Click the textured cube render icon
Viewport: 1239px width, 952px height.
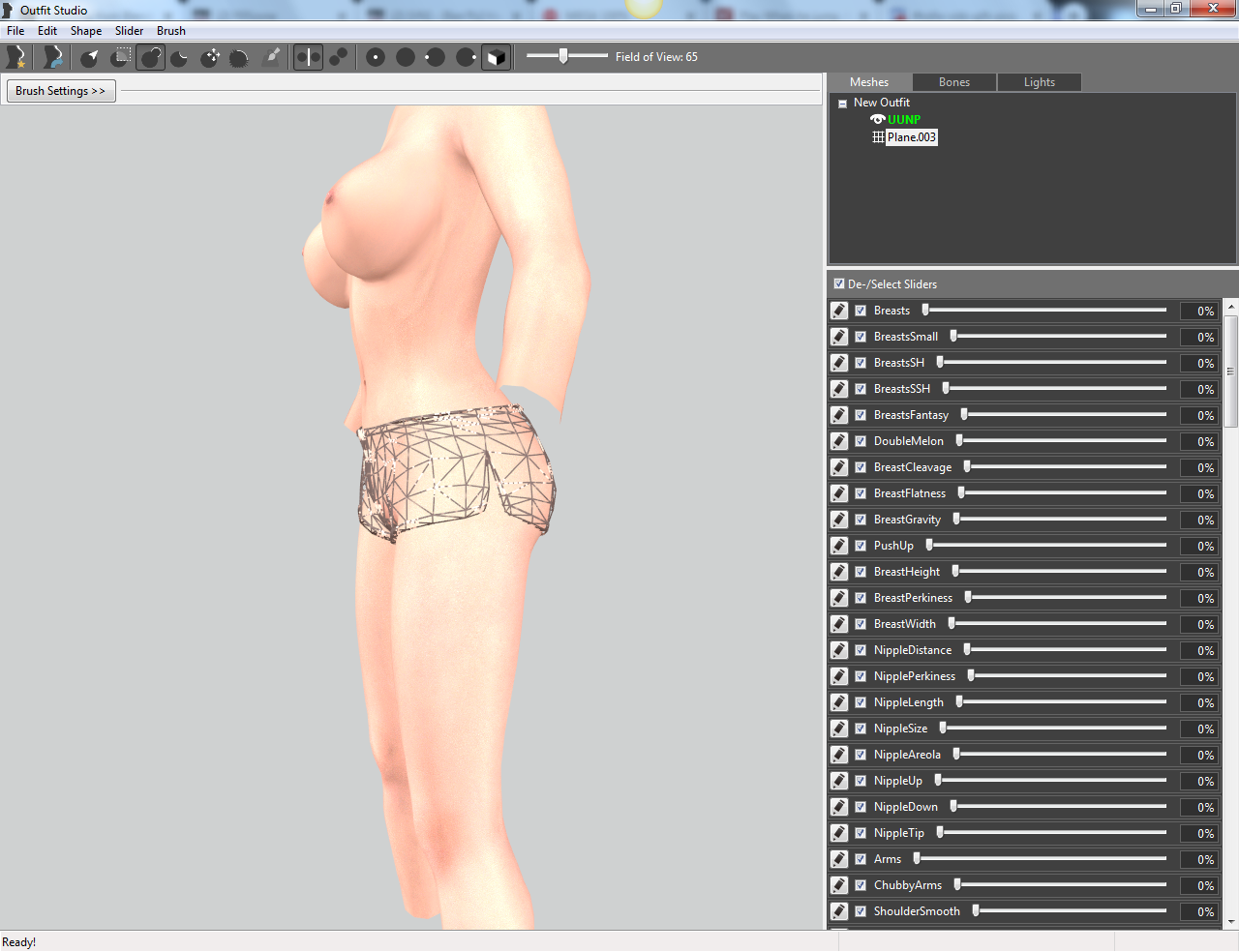[496, 57]
